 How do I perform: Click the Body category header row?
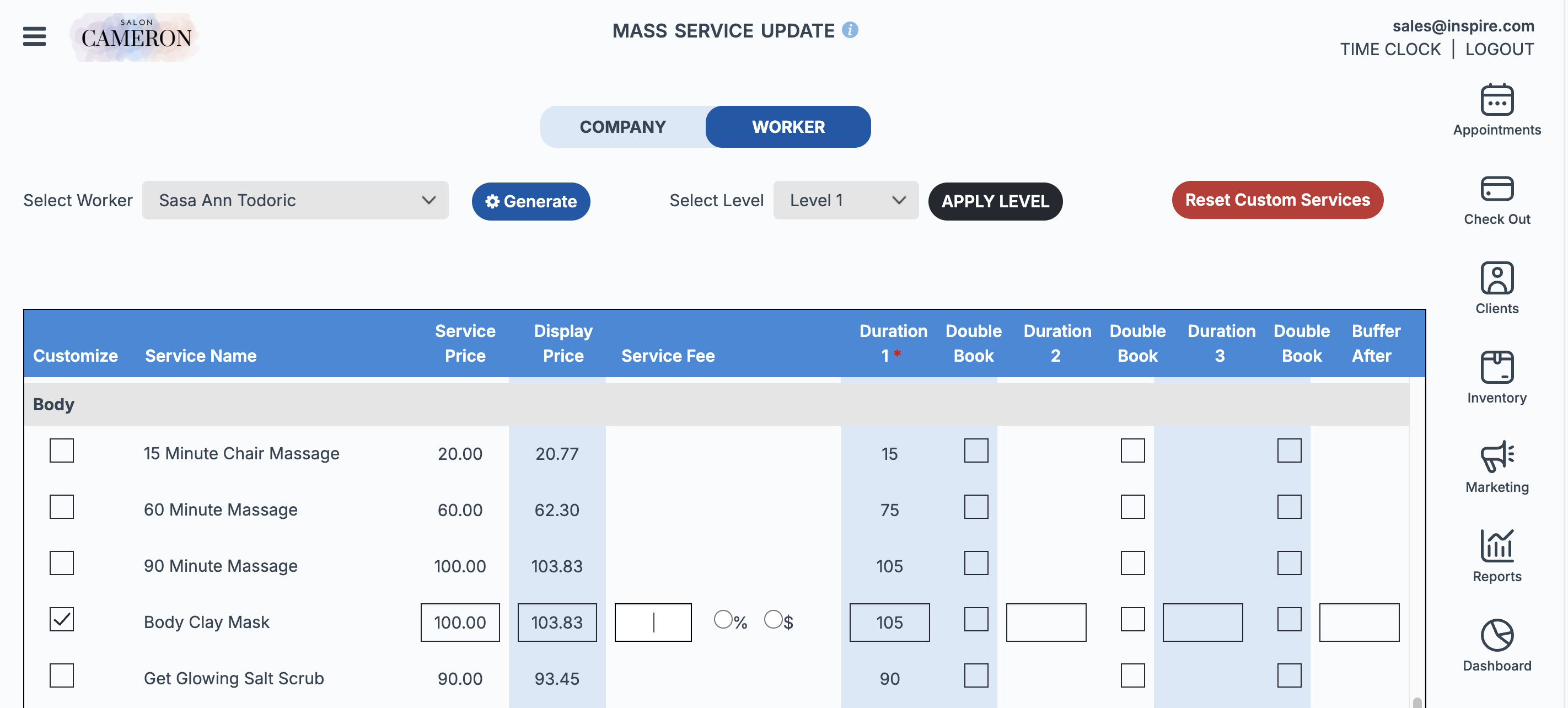pyautogui.click(x=716, y=404)
